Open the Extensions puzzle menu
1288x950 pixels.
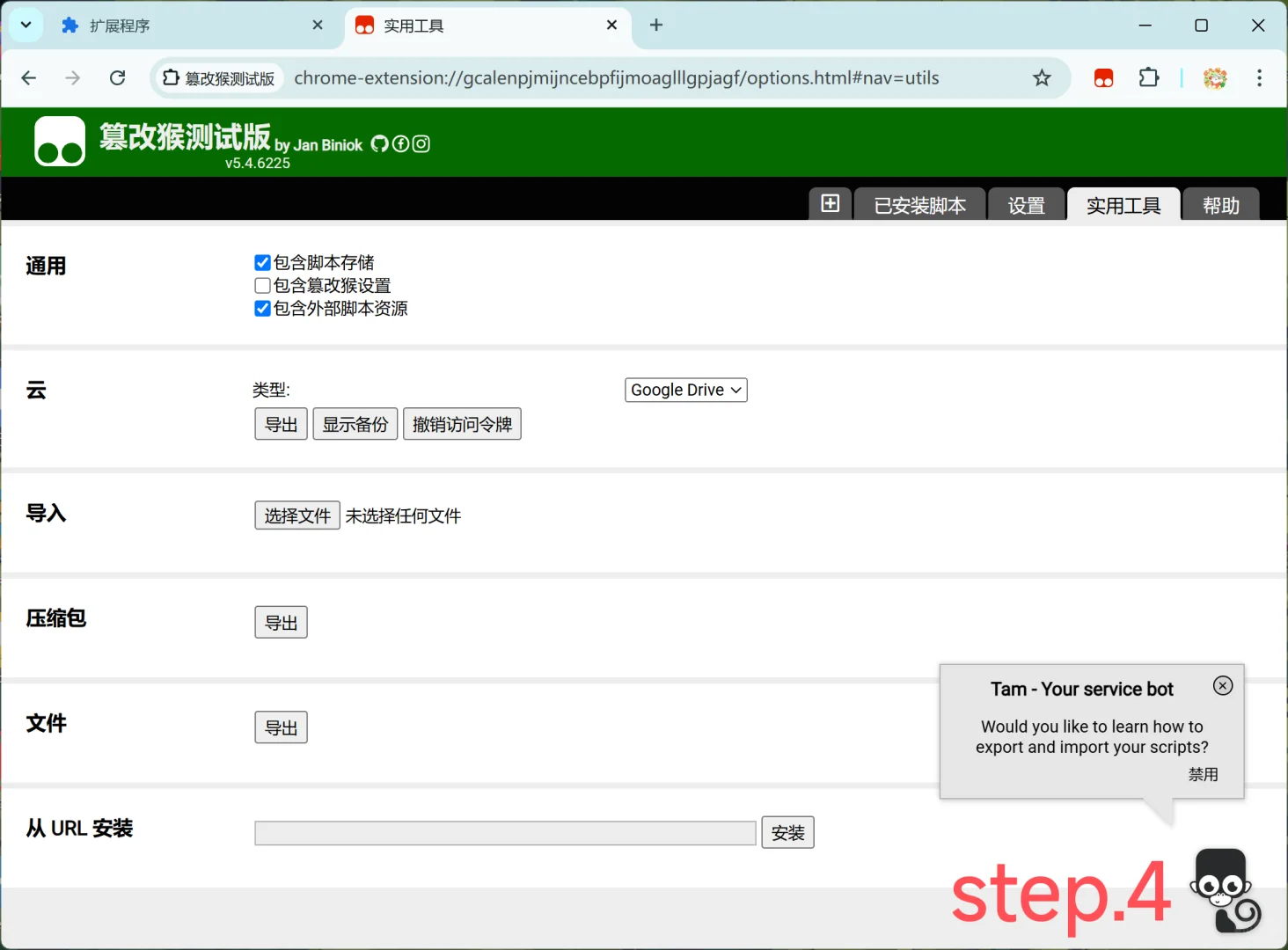1149,78
